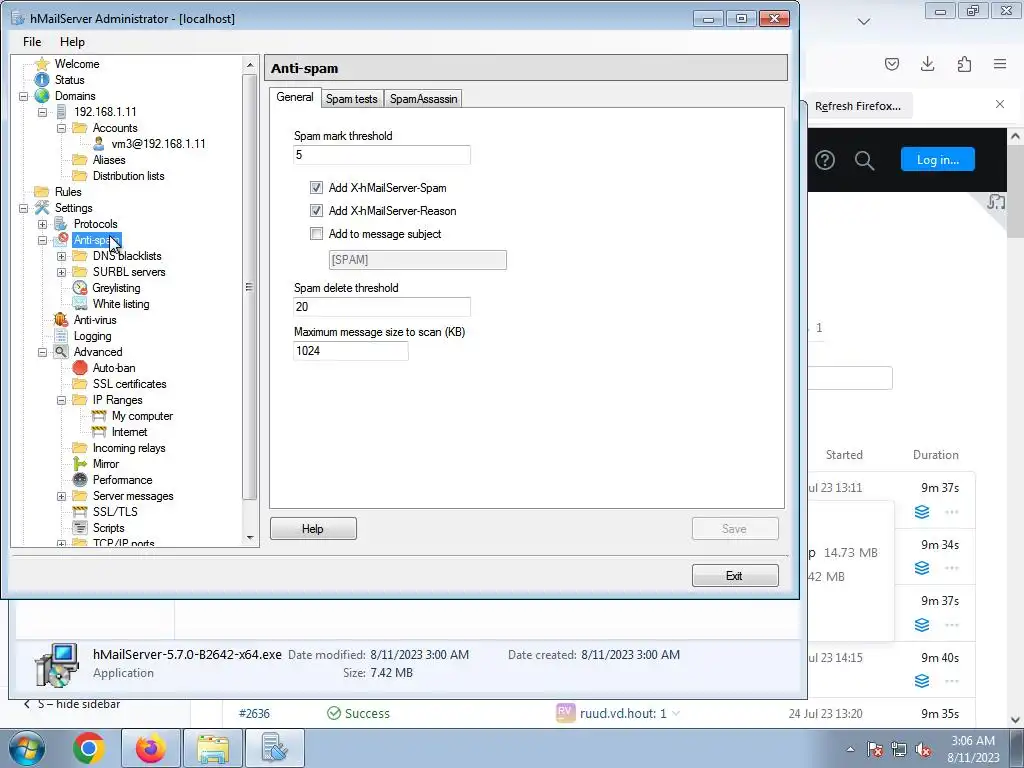
Task: Open the Status info icon
Action: pyautogui.click(x=42, y=80)
